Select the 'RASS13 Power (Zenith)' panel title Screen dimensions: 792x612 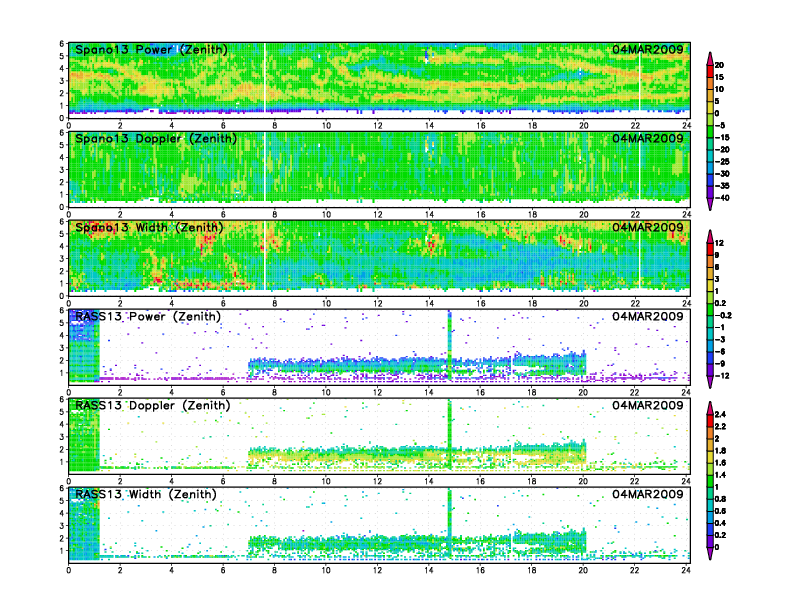click(x=148, y=317)
